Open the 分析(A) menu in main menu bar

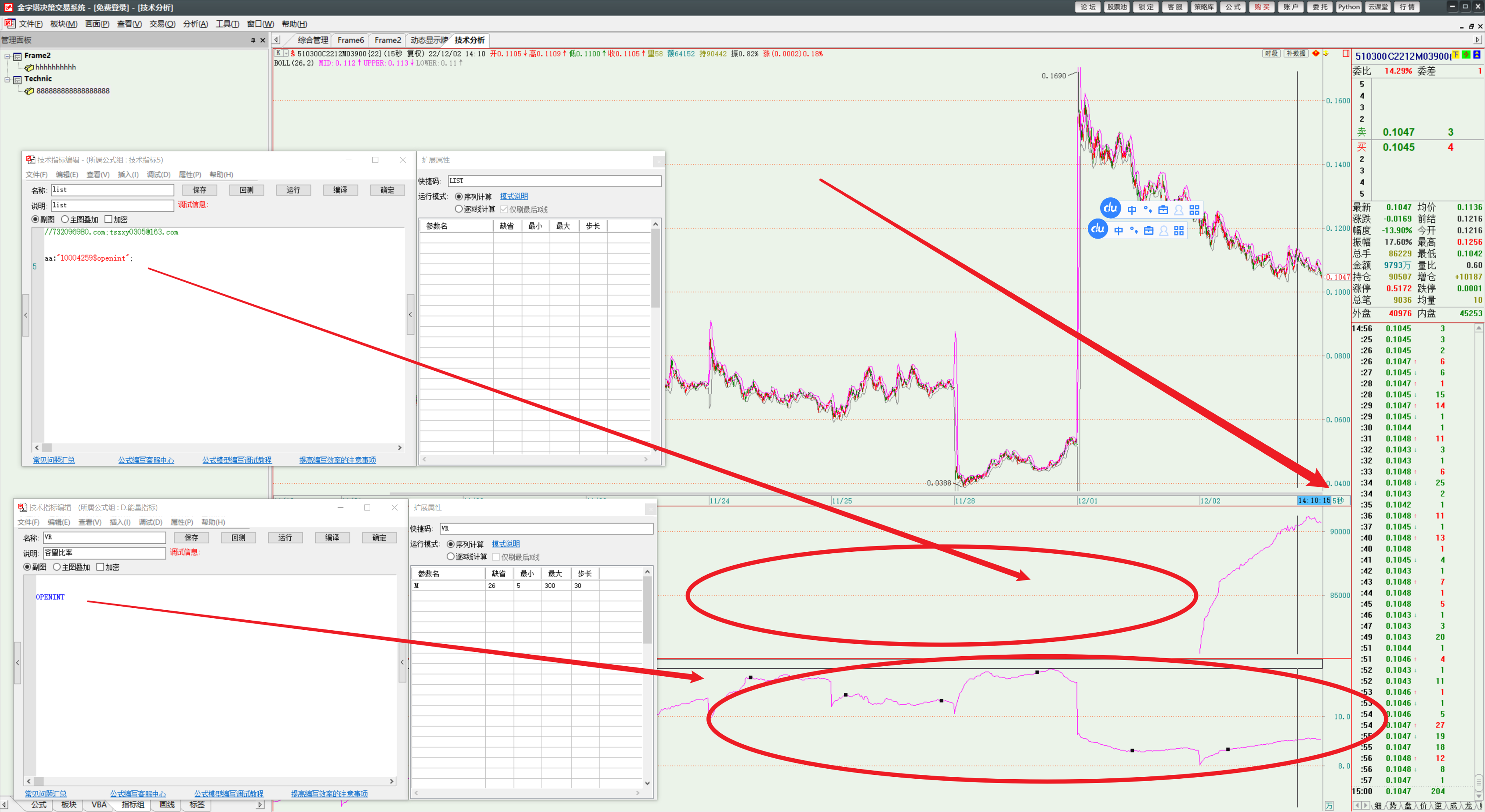tap(195, 24)
